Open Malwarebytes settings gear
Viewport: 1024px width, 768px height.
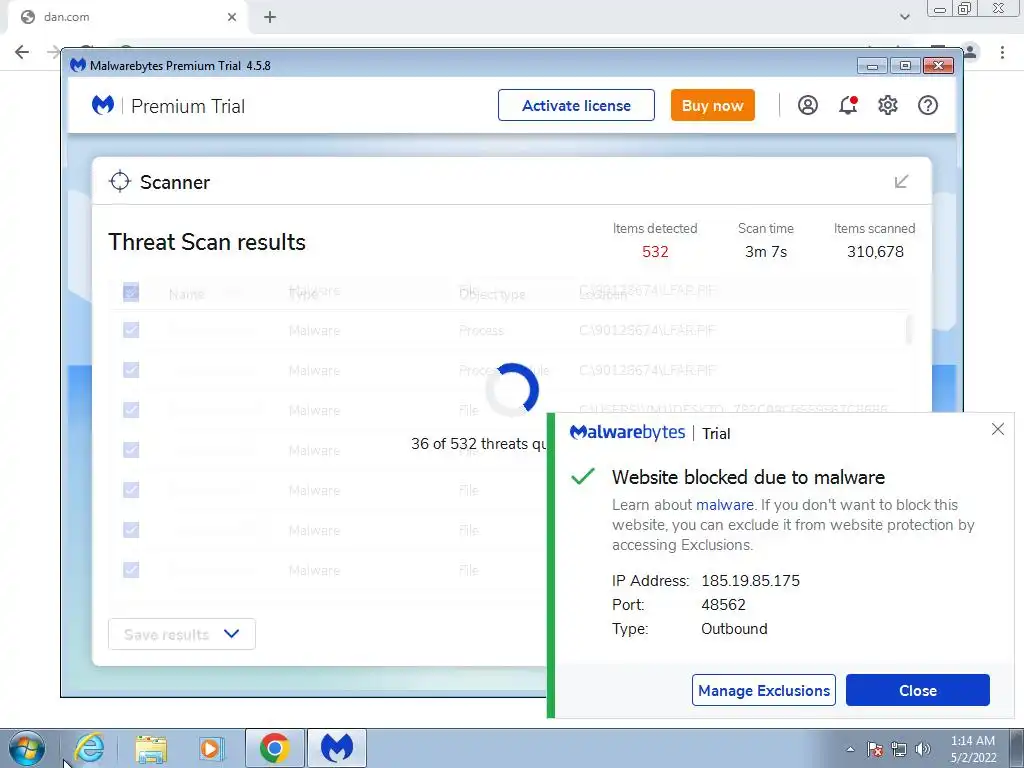pos(888,105)
